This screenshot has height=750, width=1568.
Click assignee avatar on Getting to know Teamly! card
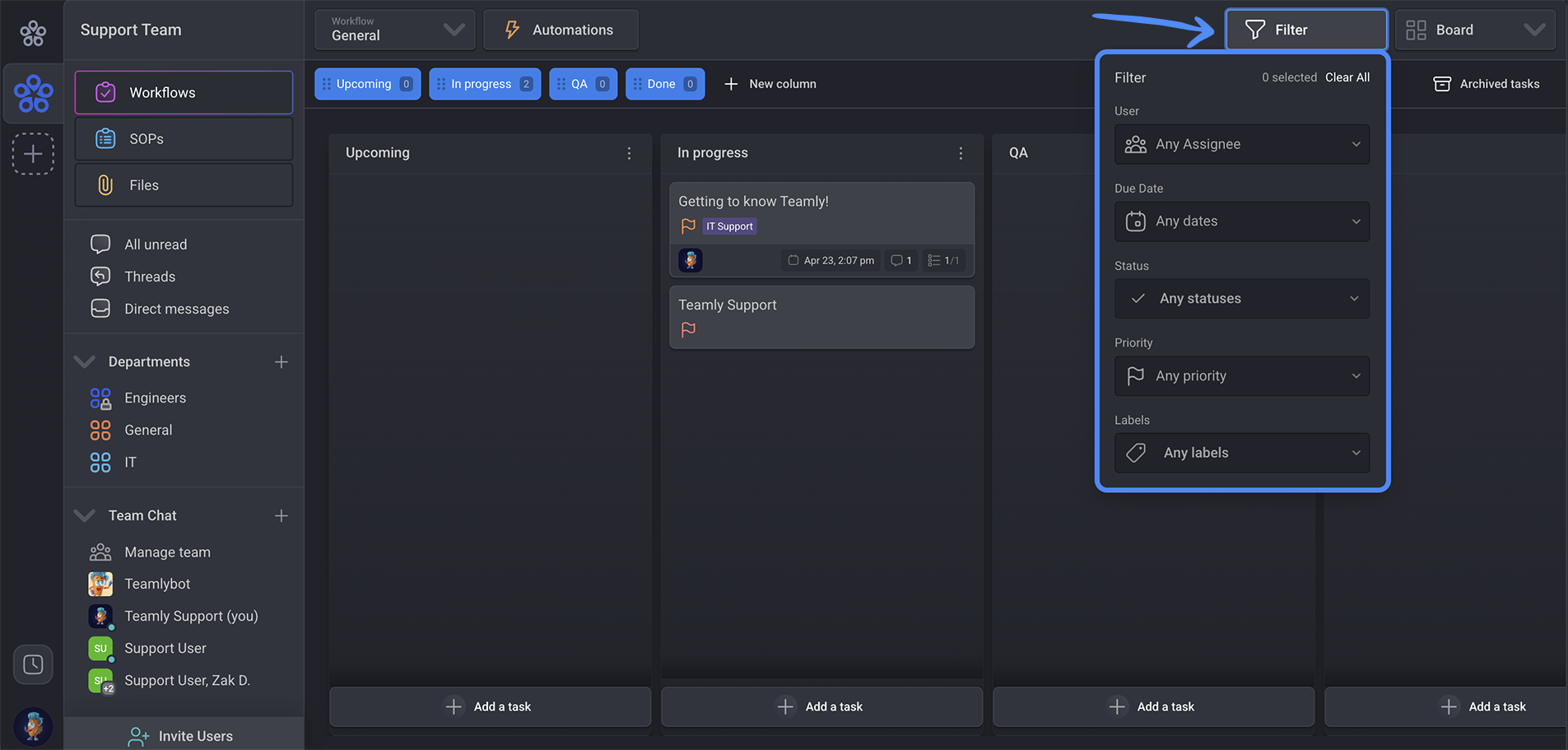[x=691, y=260]
